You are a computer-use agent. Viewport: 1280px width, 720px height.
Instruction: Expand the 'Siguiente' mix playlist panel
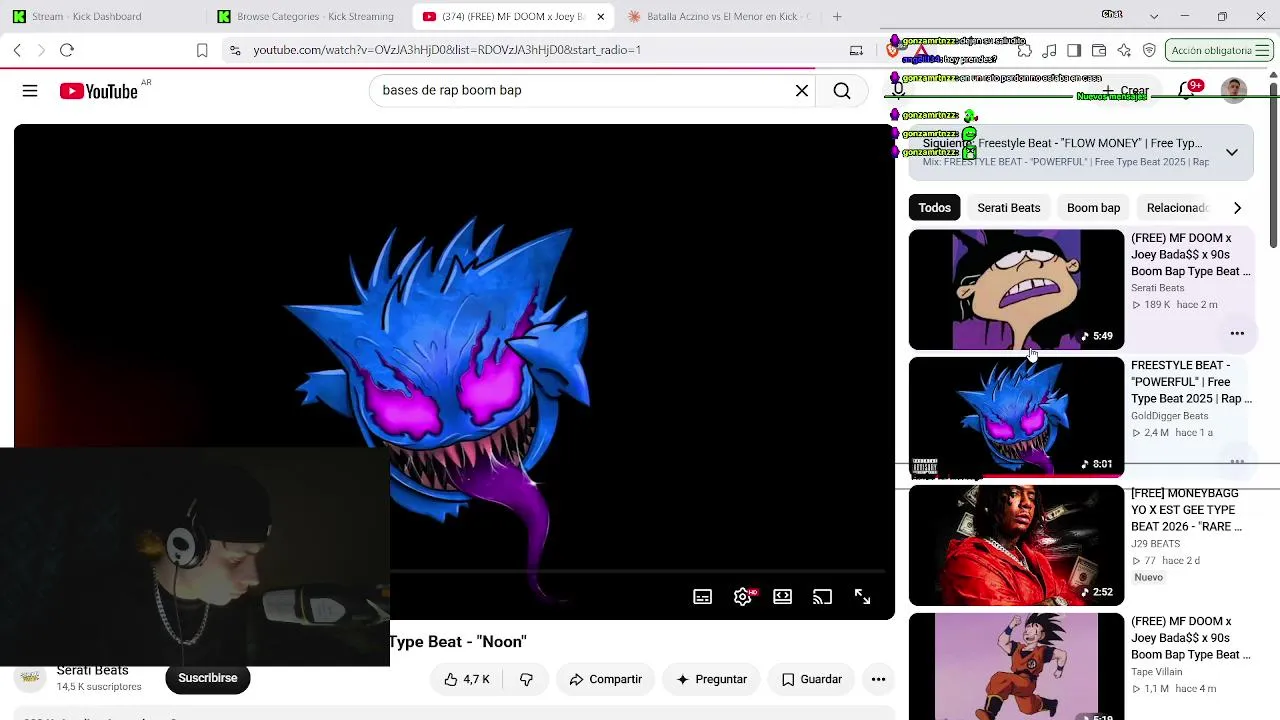pos(1232,152)
